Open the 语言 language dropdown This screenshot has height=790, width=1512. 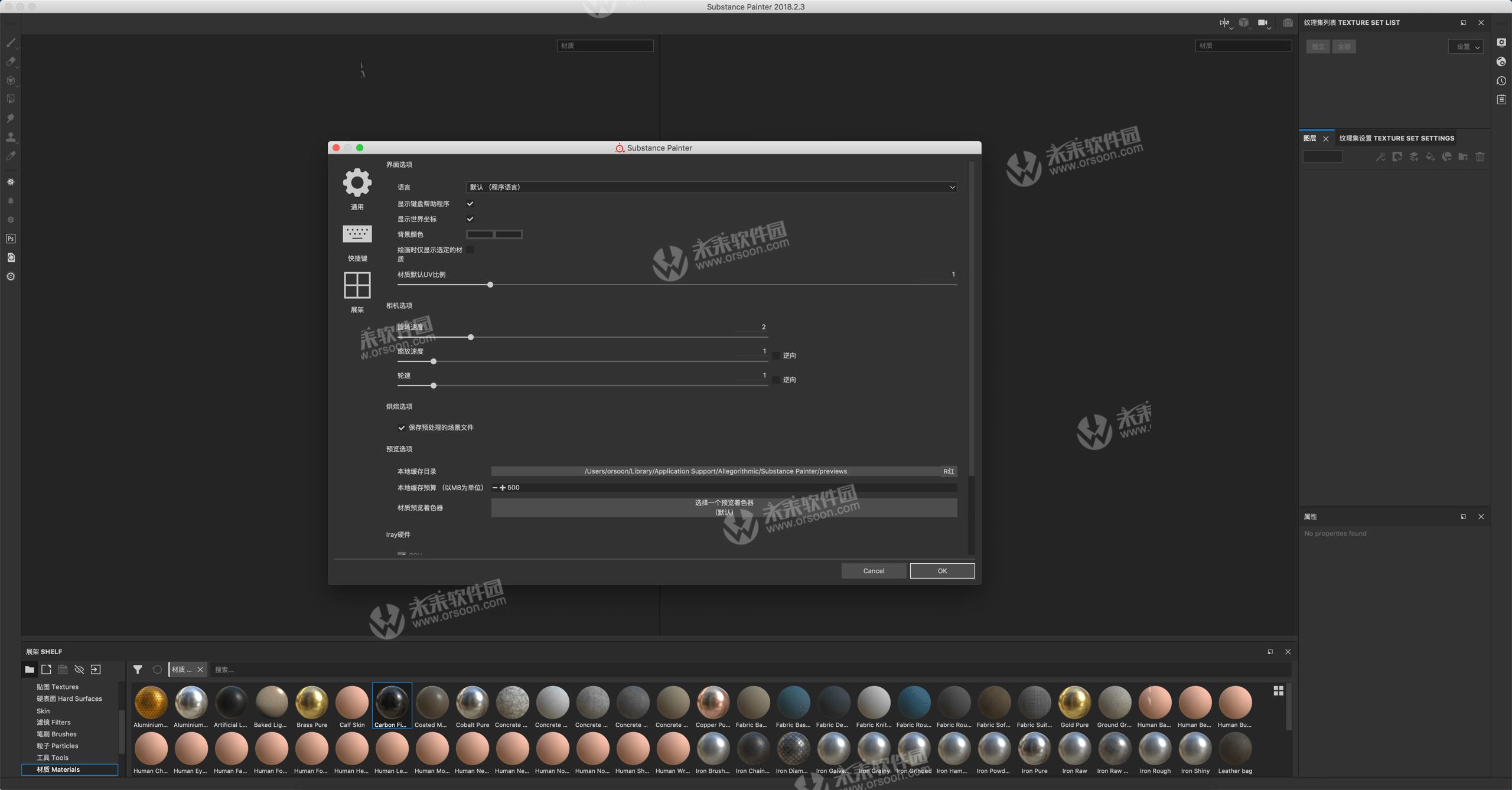point(712,187)
